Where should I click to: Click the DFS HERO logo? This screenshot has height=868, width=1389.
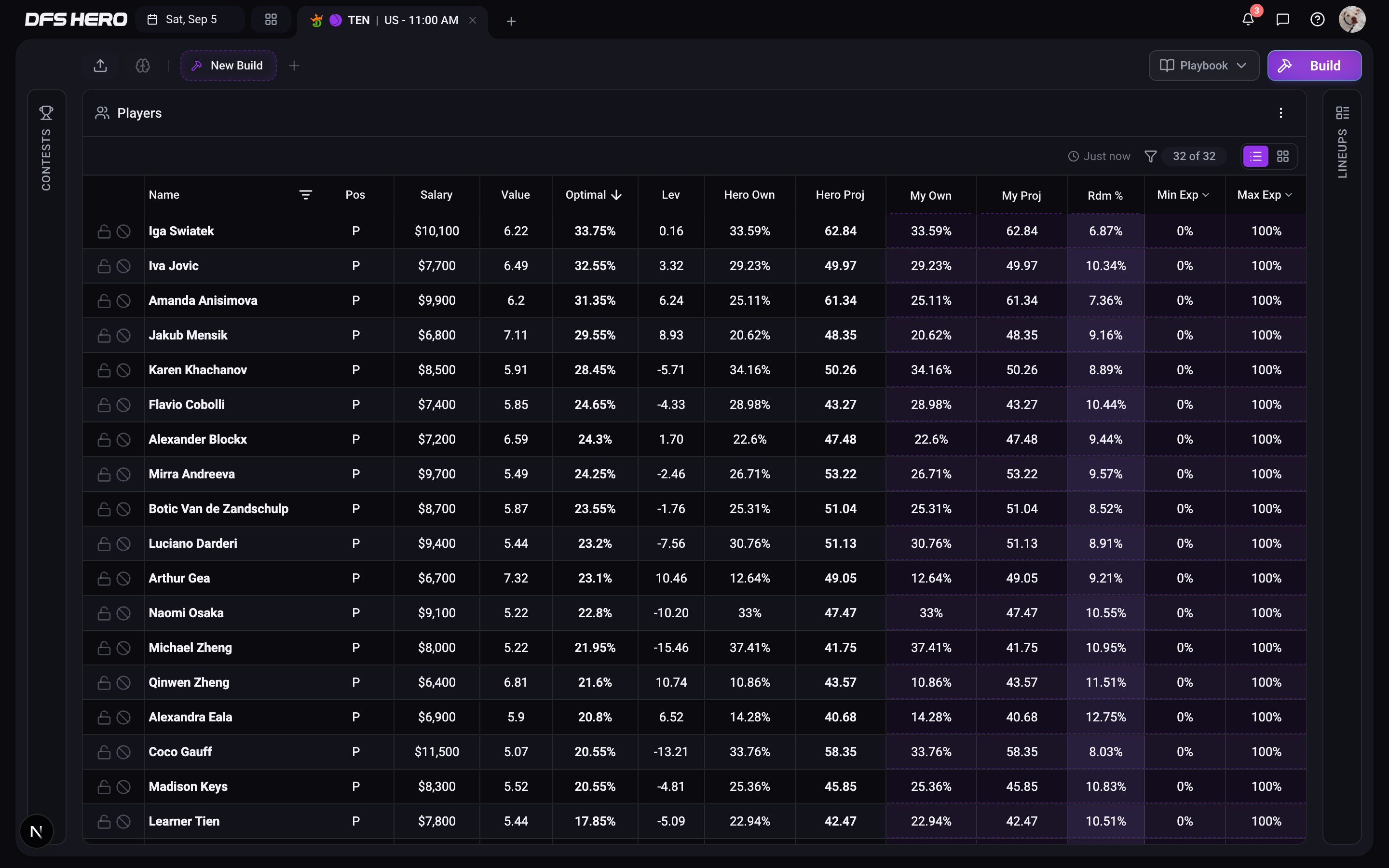(76, 19)
